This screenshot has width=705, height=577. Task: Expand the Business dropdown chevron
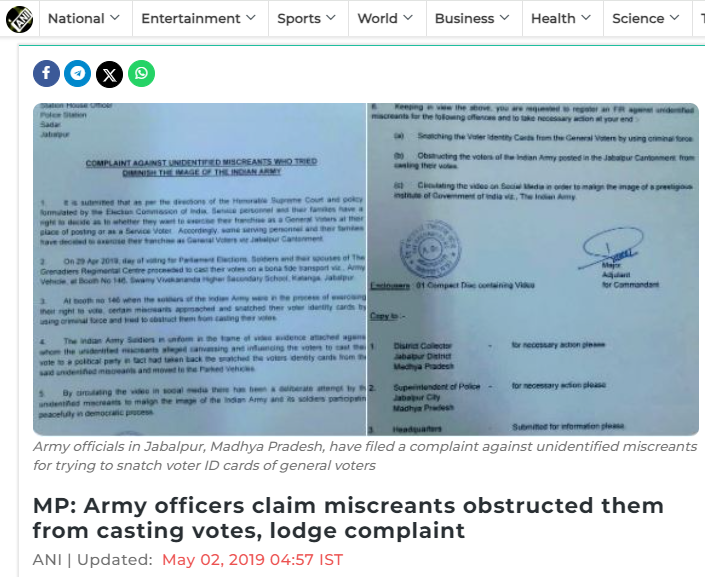pyautogui.click(x=504, y=18)
